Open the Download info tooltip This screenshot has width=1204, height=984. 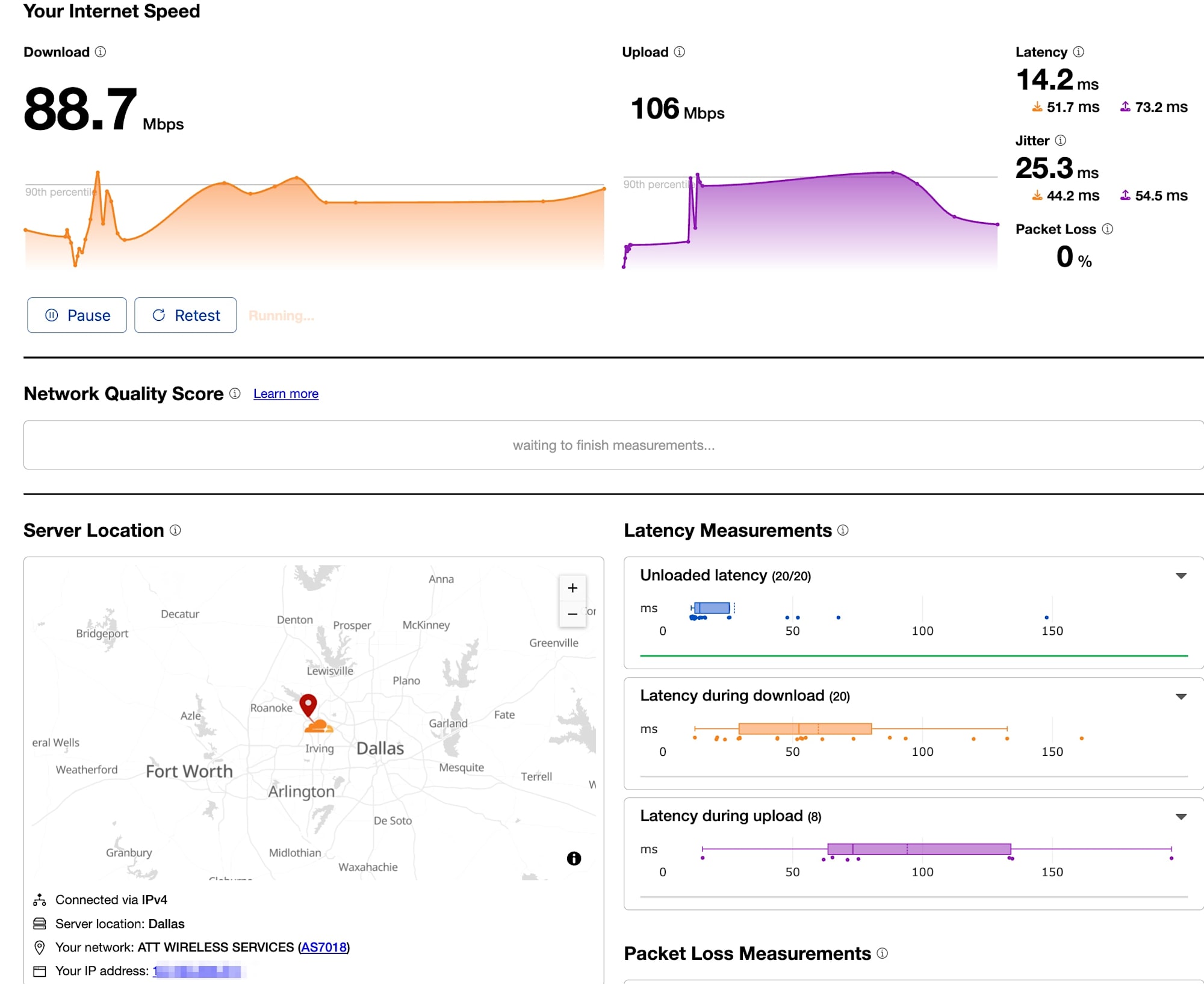click(100, 52)
